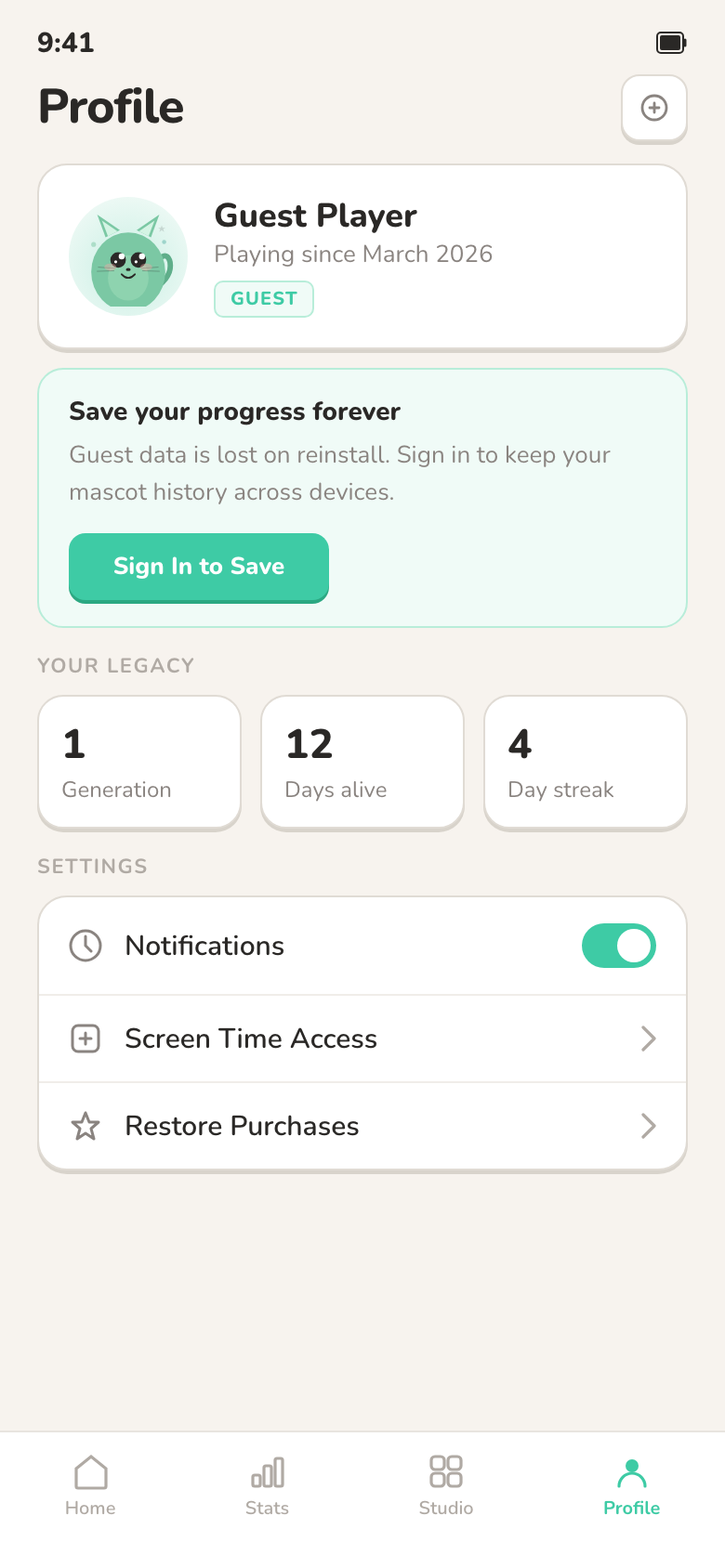The image size is (725, 1568).
Task: Select the Generation stat card
Action: [x=139, y=763]
